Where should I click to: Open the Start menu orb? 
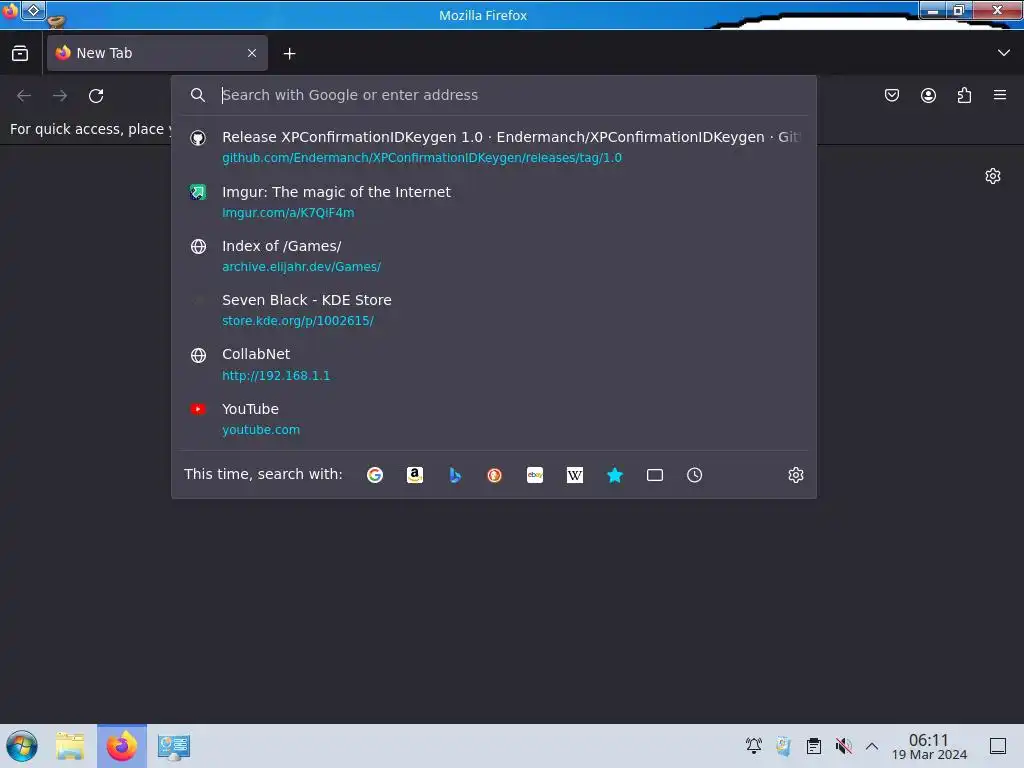(x=22, y=746)
